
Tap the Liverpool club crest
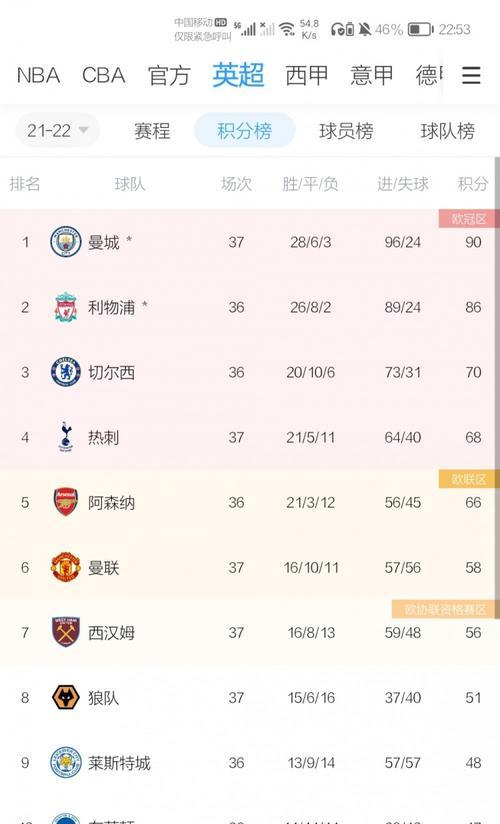point(66,307)
